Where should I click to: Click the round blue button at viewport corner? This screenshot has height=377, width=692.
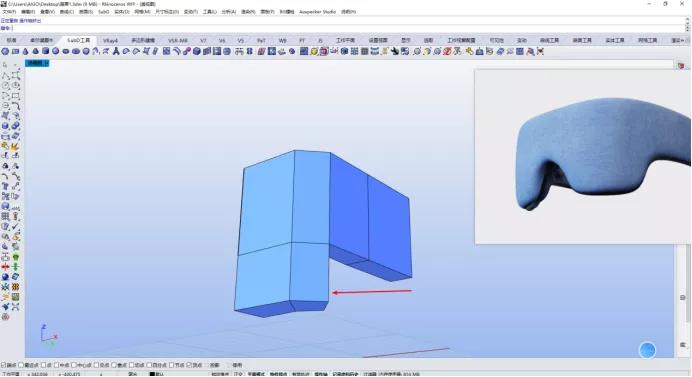coord(647,350)
